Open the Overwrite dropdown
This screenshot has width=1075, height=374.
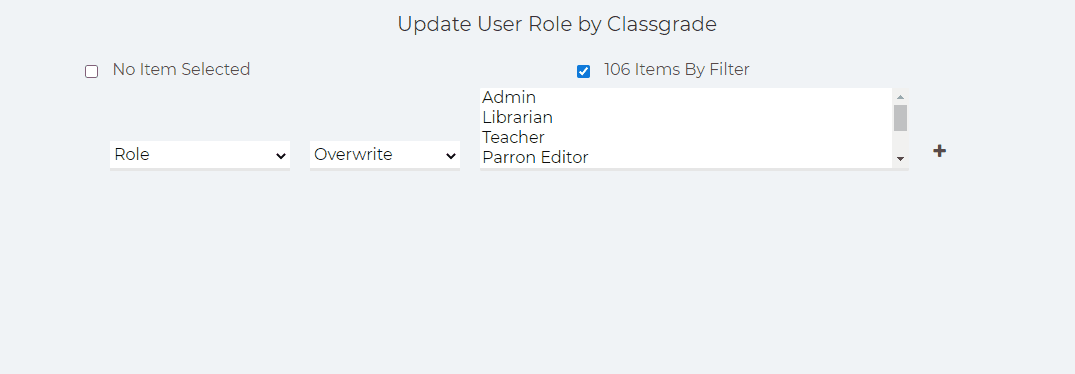coord(385,155)
